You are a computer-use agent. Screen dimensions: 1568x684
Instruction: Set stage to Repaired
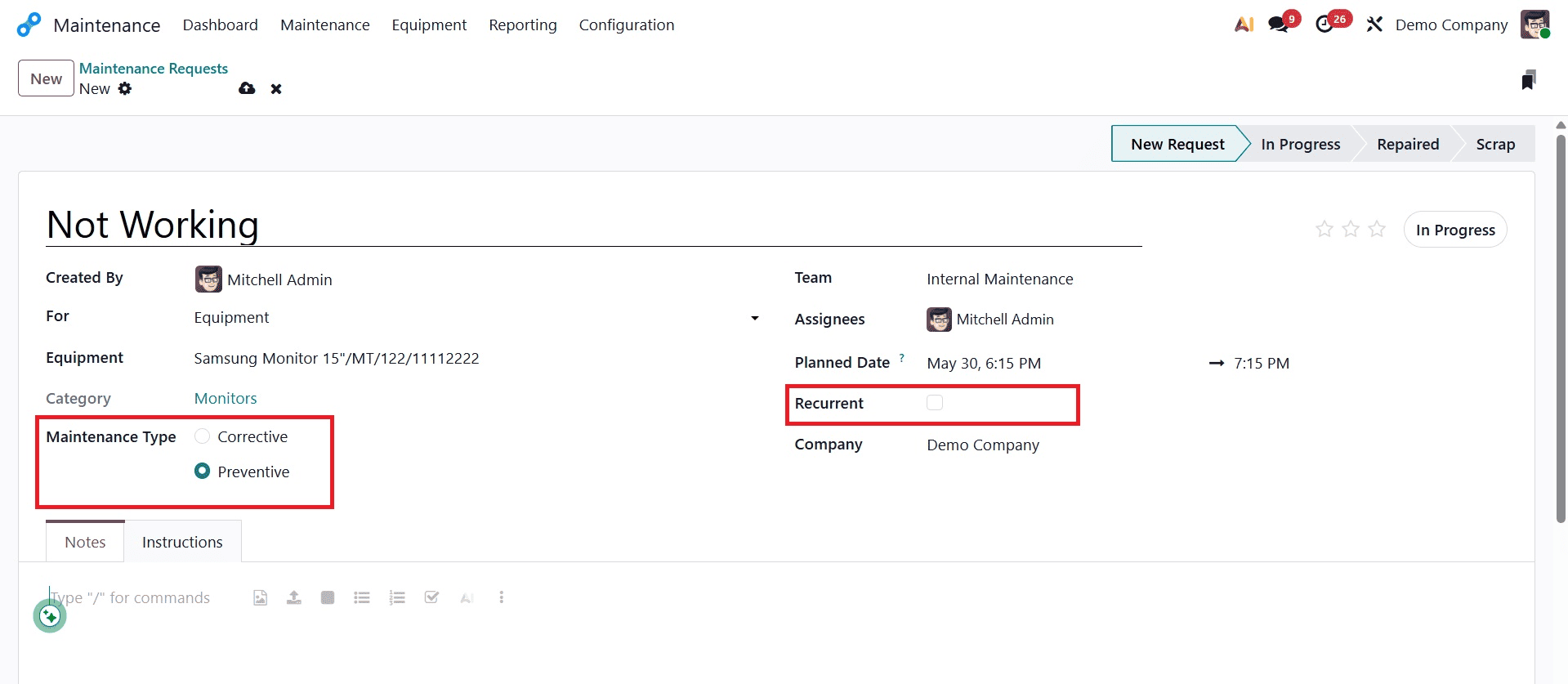1408,144
